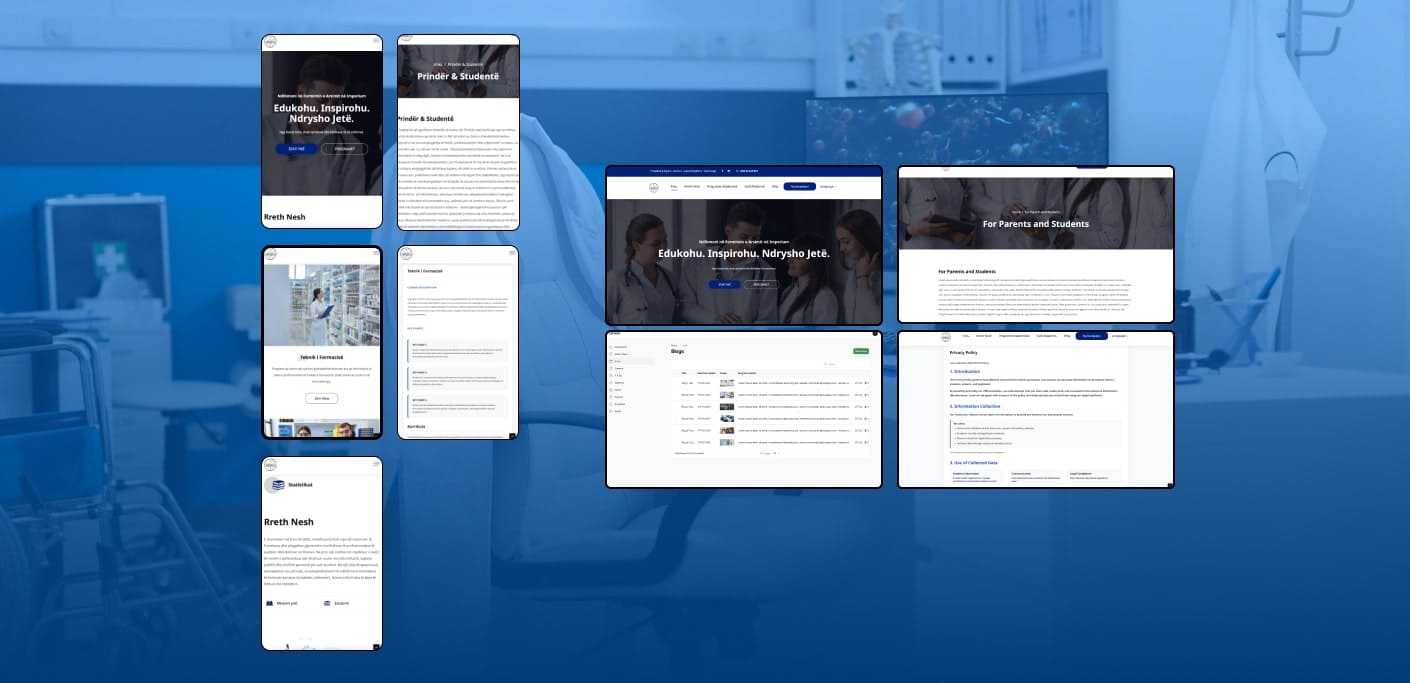The height and width of the screenshot is (683, 1410).
Task: Click blue hero button on mobile homepage
Action: click(296, 149)
